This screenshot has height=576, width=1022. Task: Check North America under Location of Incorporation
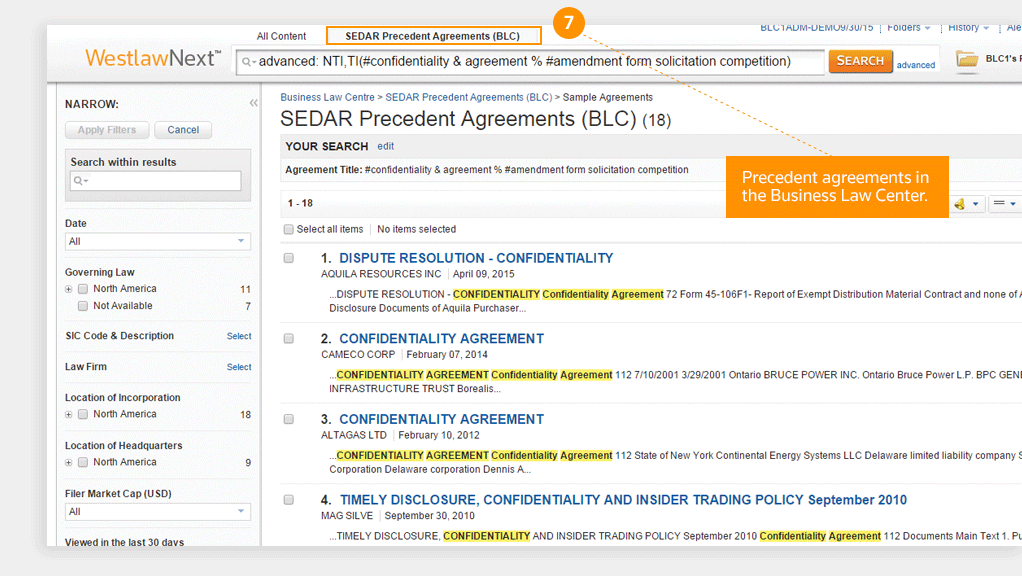83,414
